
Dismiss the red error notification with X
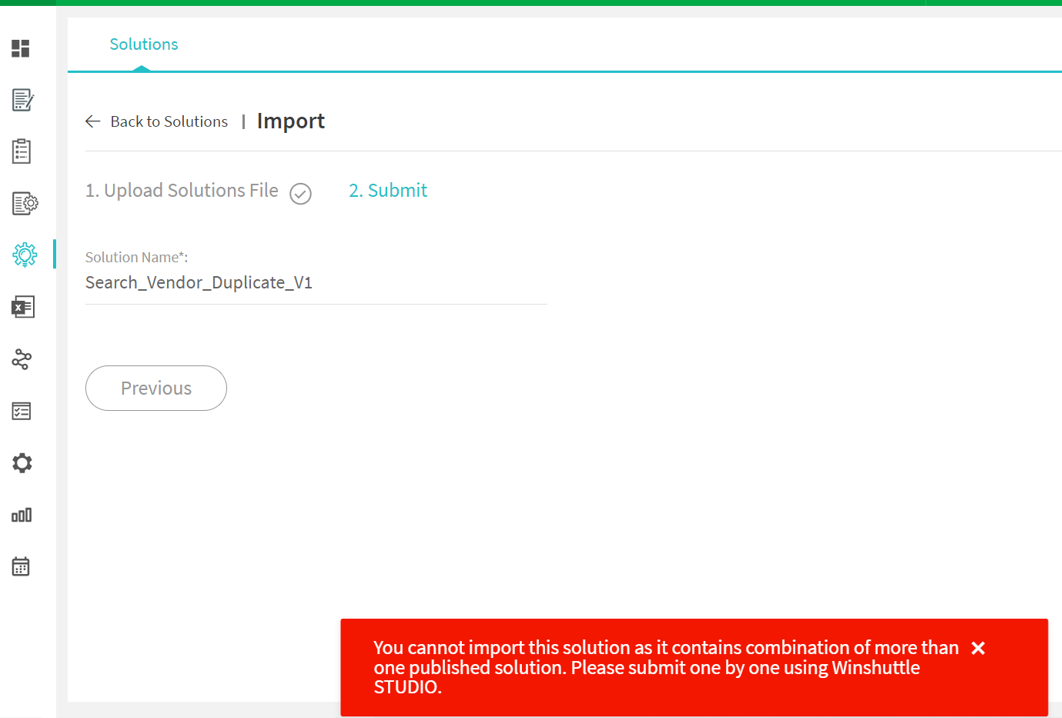click(x=978, y=648)
